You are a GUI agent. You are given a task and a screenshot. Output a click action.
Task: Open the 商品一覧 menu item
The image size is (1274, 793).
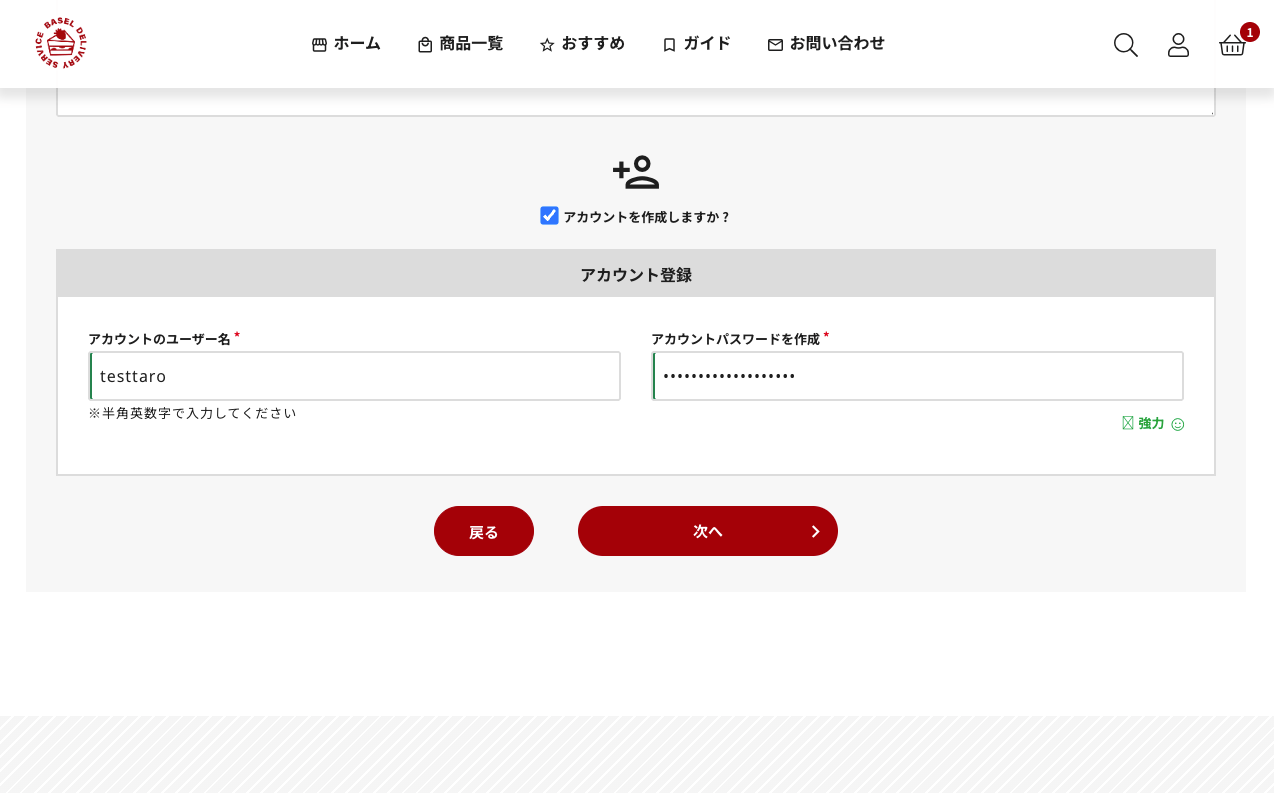[x=460, y=44]
